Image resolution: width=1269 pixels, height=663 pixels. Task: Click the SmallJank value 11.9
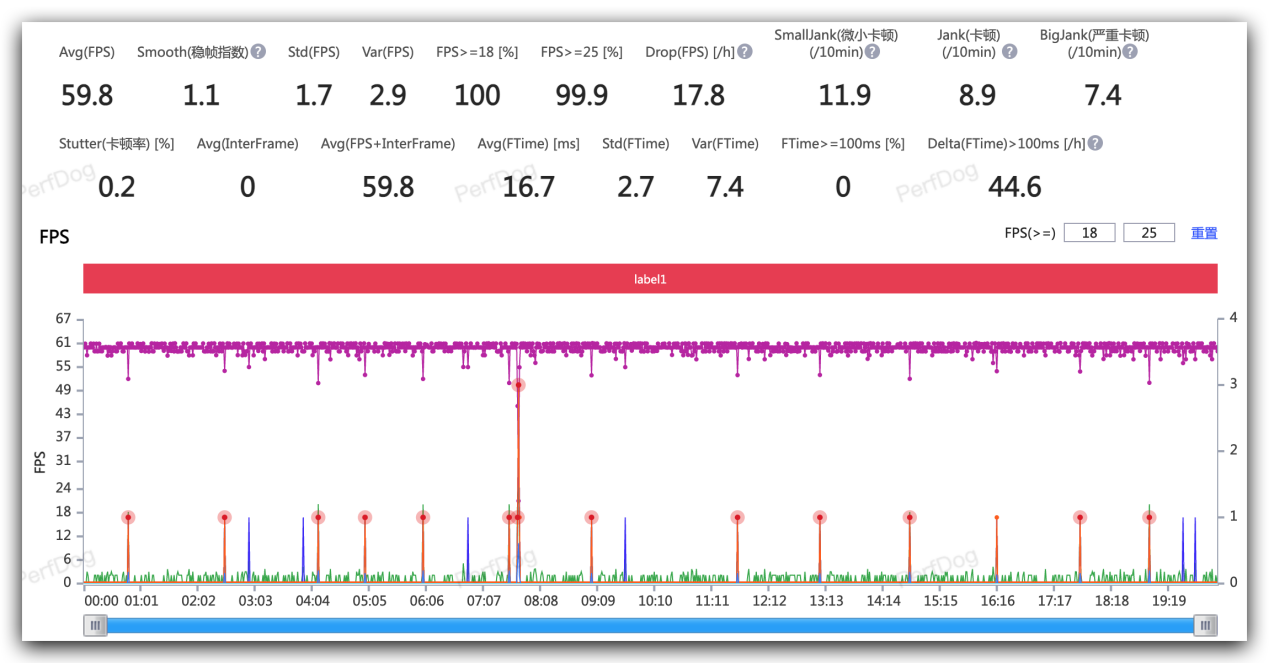(844, 96)
